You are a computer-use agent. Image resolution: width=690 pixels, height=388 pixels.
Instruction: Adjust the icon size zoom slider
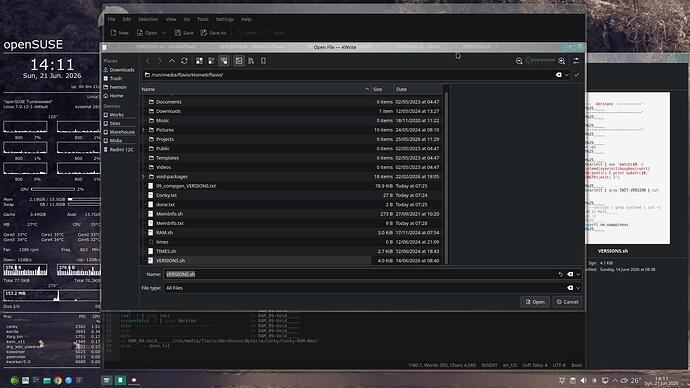coord(541,61)
